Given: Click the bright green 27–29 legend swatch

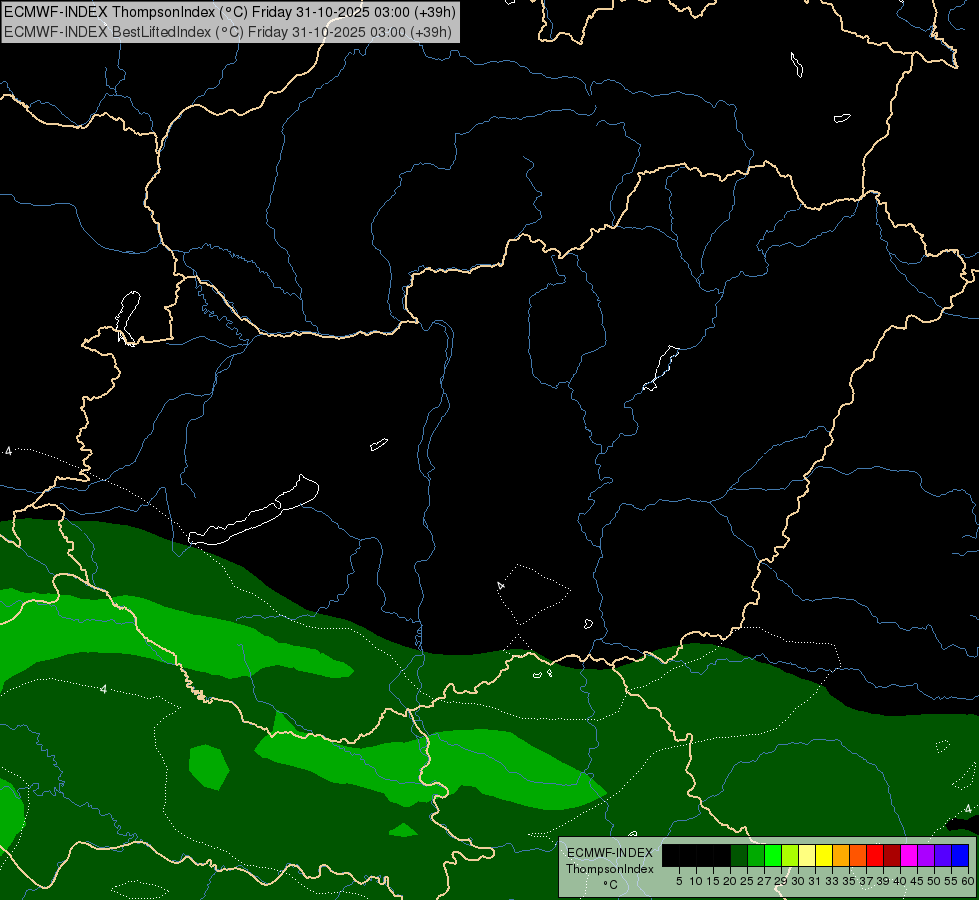Looking at the screenshot, I should (773, 855).
